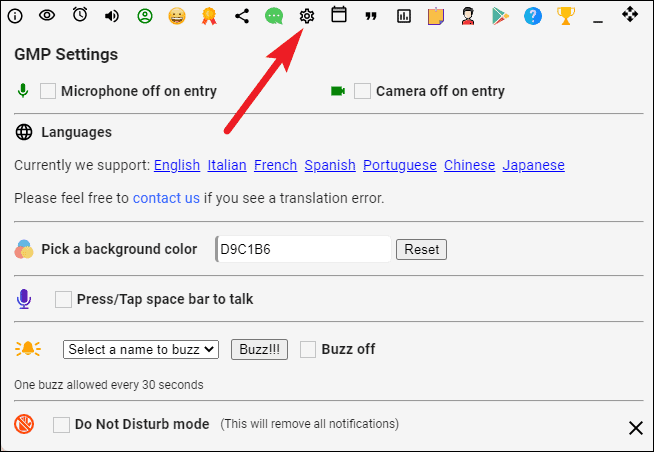Open the Select a name to buzz dropdown

click(x=141, y=349)
